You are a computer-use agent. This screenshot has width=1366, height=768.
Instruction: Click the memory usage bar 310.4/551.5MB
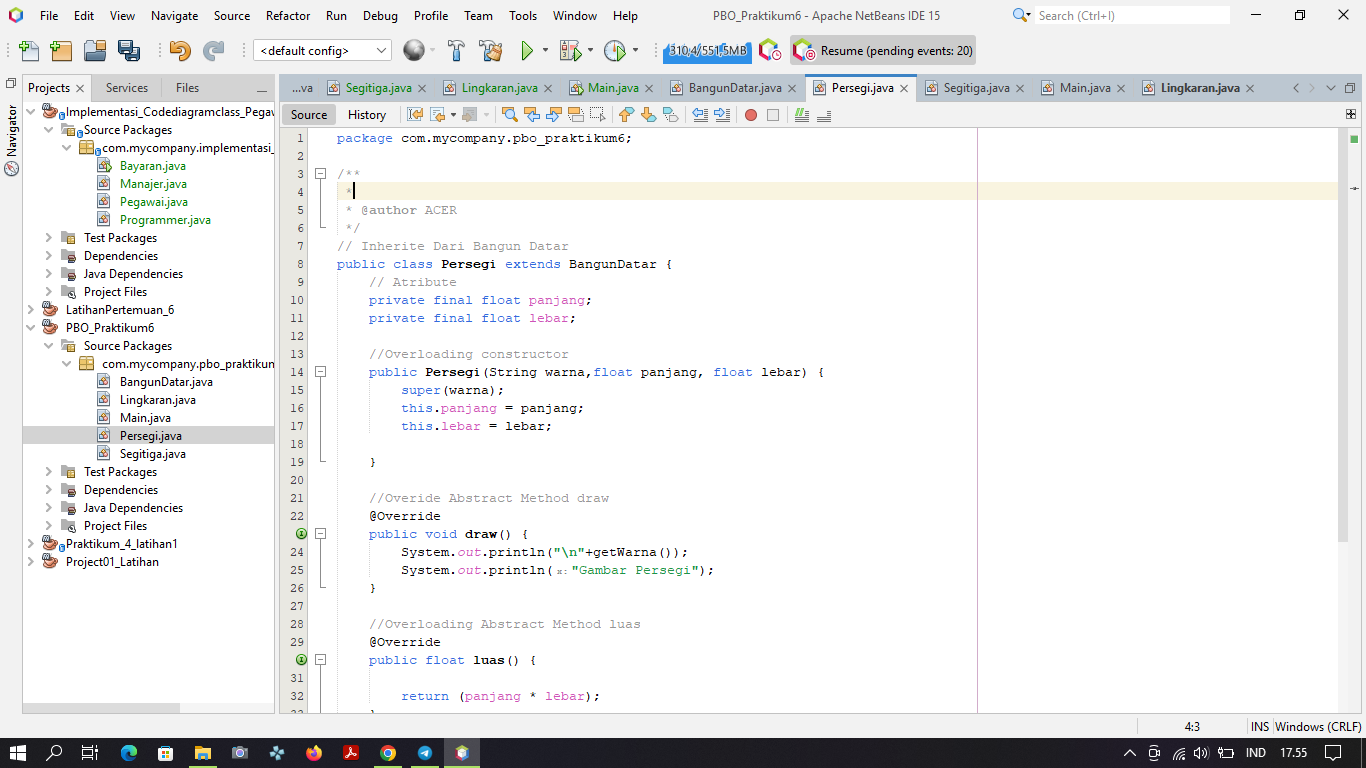[707, 51]
